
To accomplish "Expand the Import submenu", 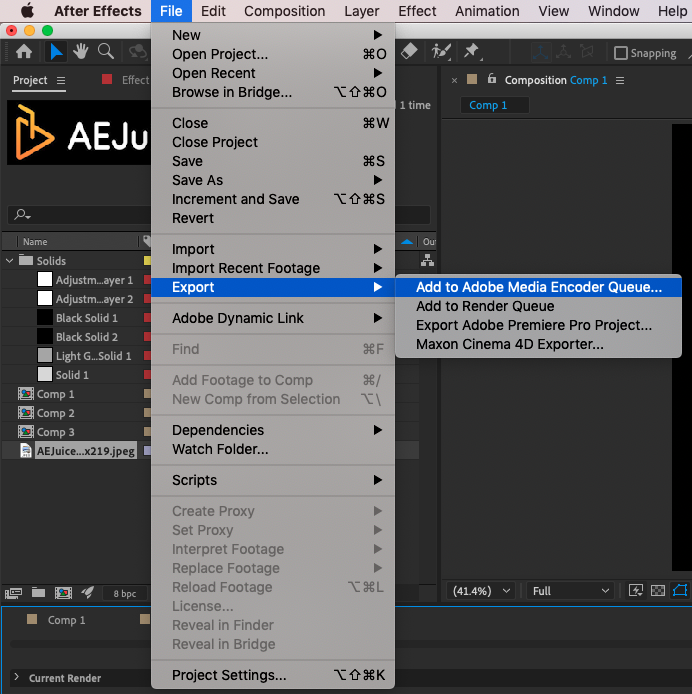I will coord(273,249).
